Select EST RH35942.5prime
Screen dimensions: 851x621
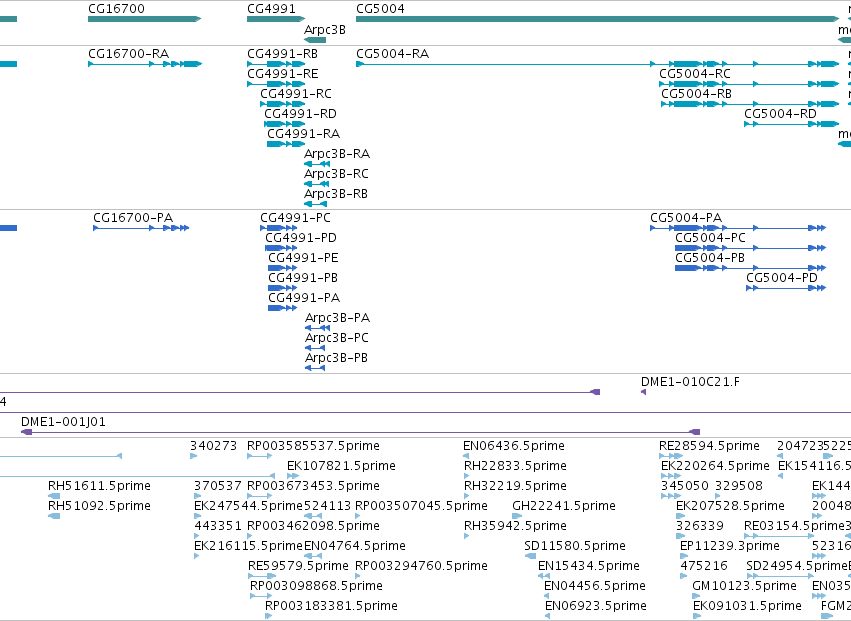[515, 527]
